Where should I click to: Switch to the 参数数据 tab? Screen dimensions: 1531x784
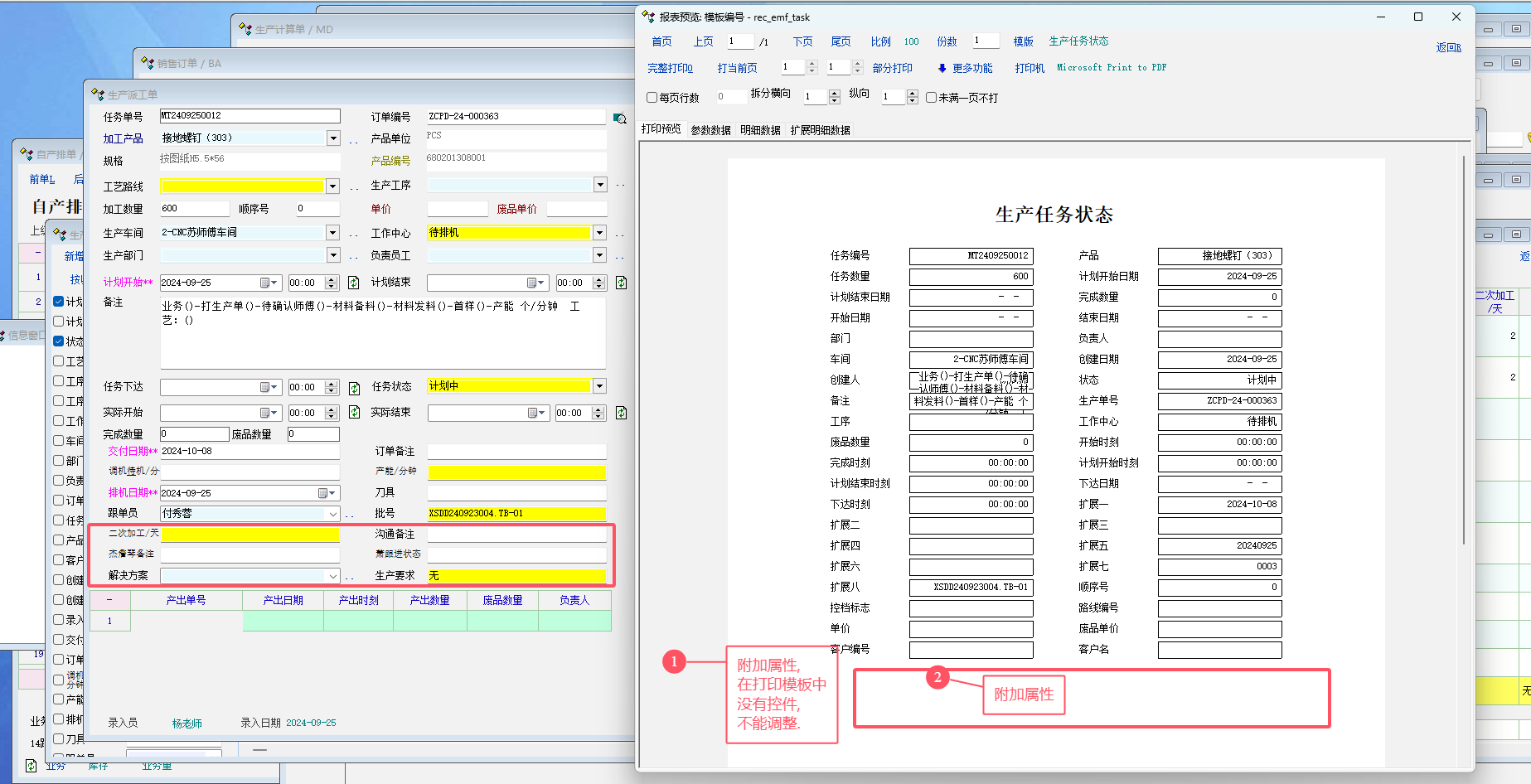click(x=710, y=130)
